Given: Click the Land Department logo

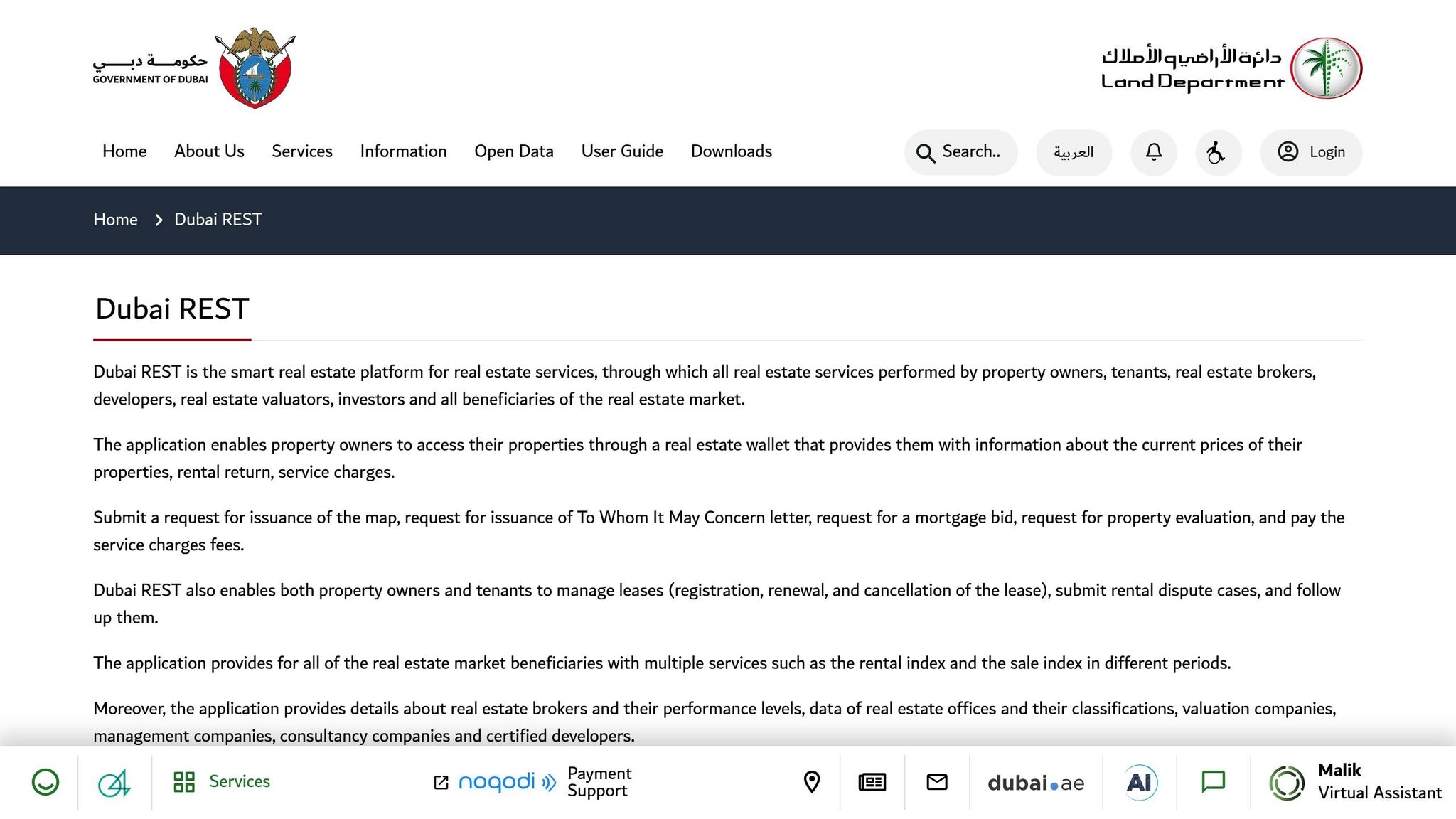Looking at the screenshot, I should click(1231, 68).
